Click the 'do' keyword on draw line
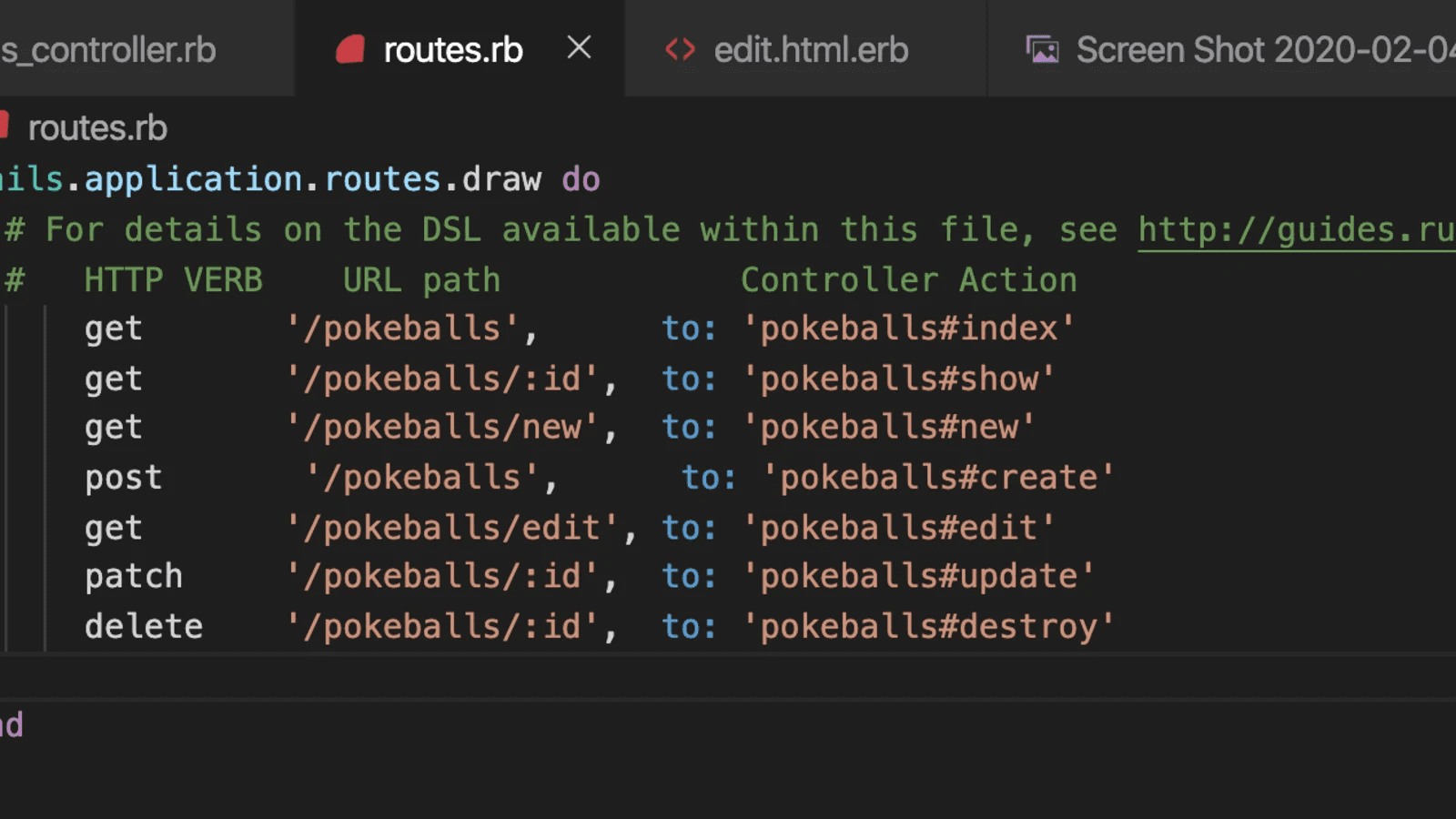 coord(581,179)
